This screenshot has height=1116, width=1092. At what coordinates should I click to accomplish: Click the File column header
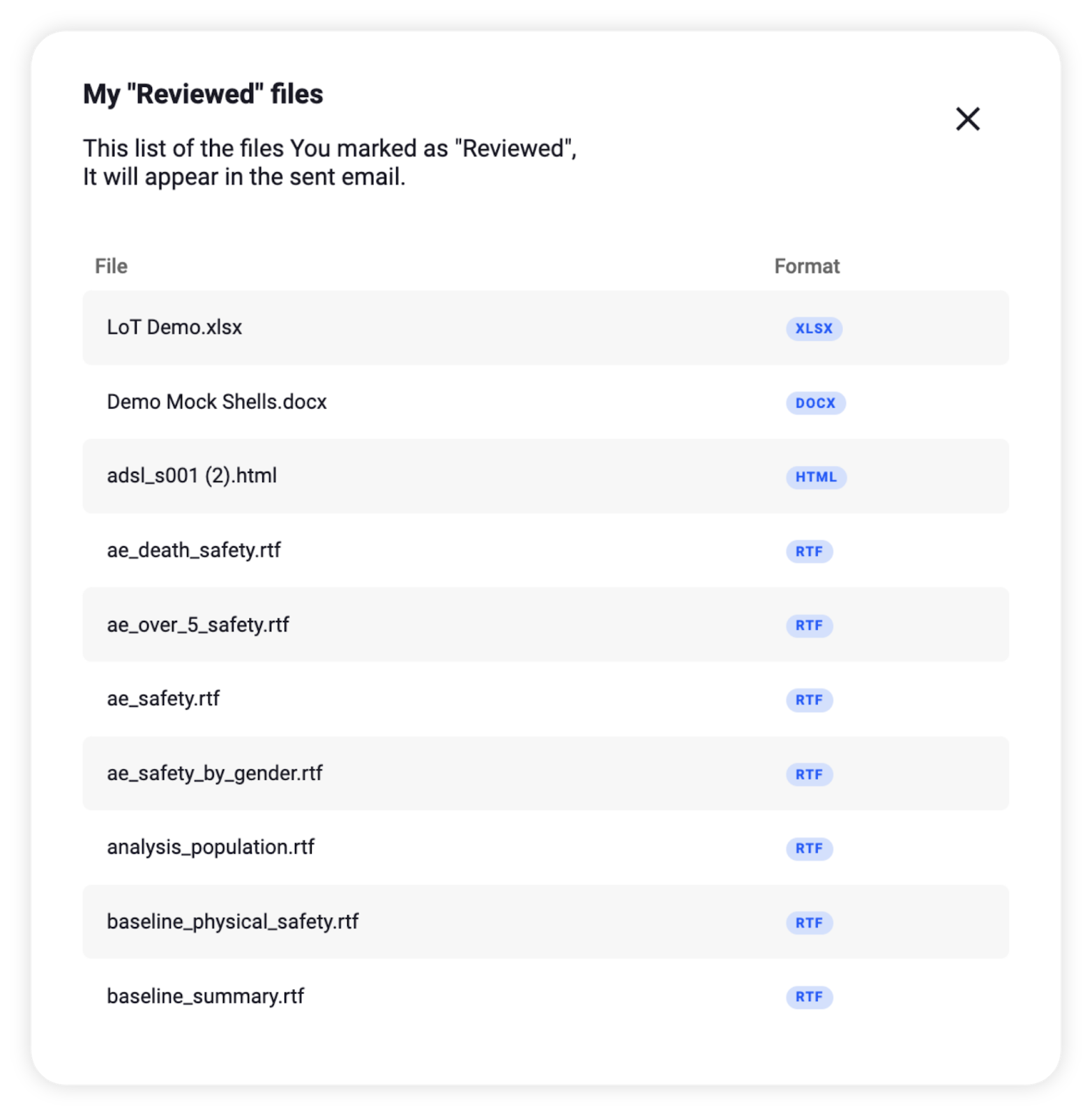click(x=110, y=266)
